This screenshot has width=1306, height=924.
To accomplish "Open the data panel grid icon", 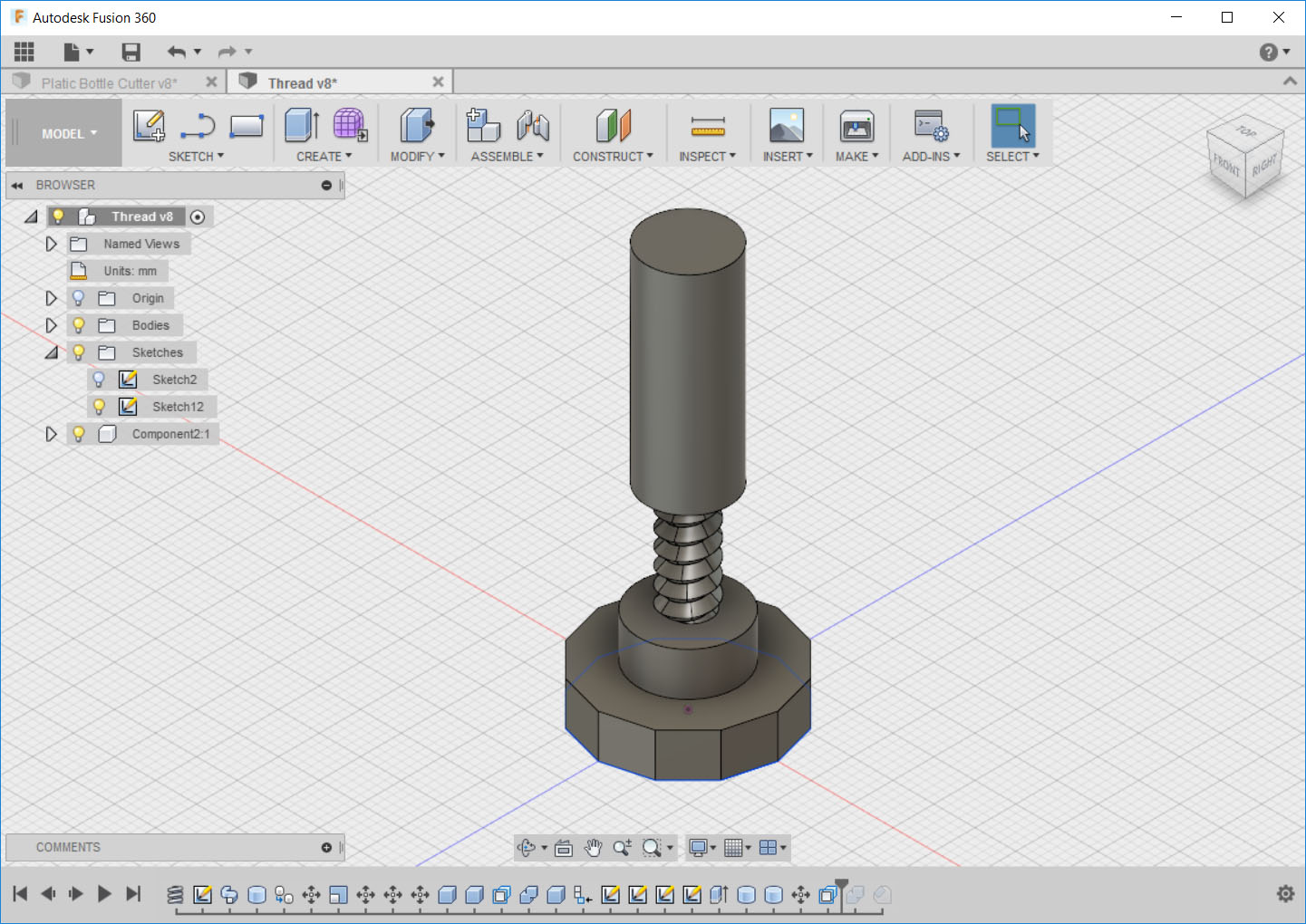I will click(24, 52).
